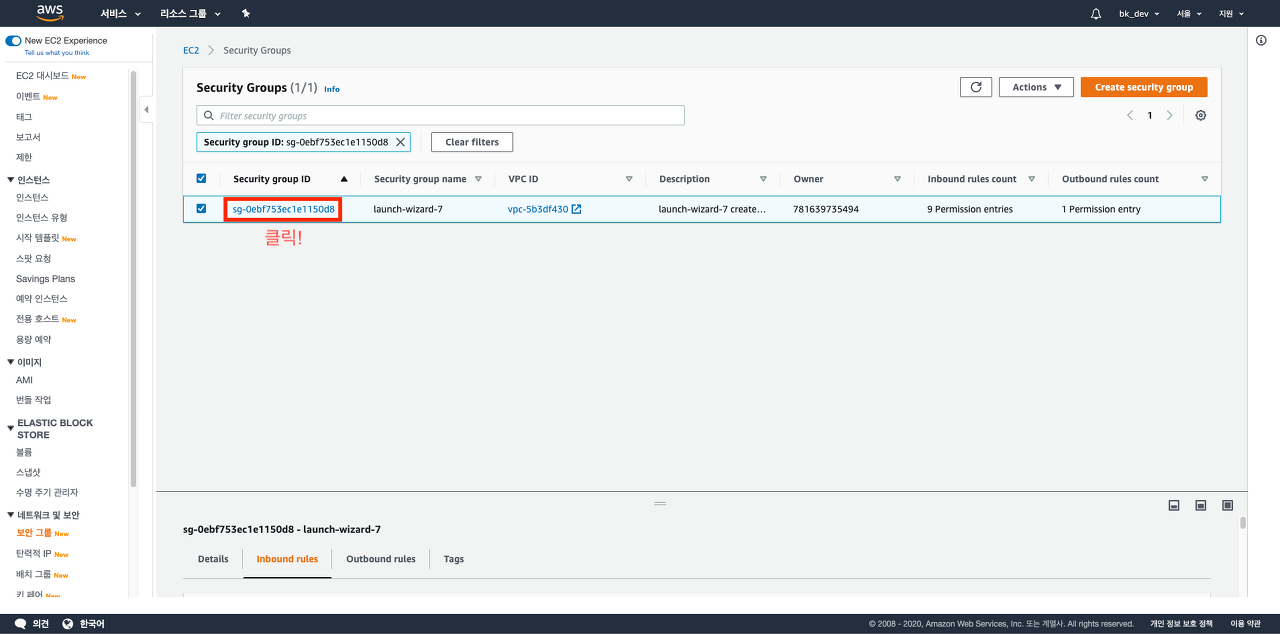1280x634 pixels.
Task: Set details pane to full-height layout icon
Action: click(1228, 505)
